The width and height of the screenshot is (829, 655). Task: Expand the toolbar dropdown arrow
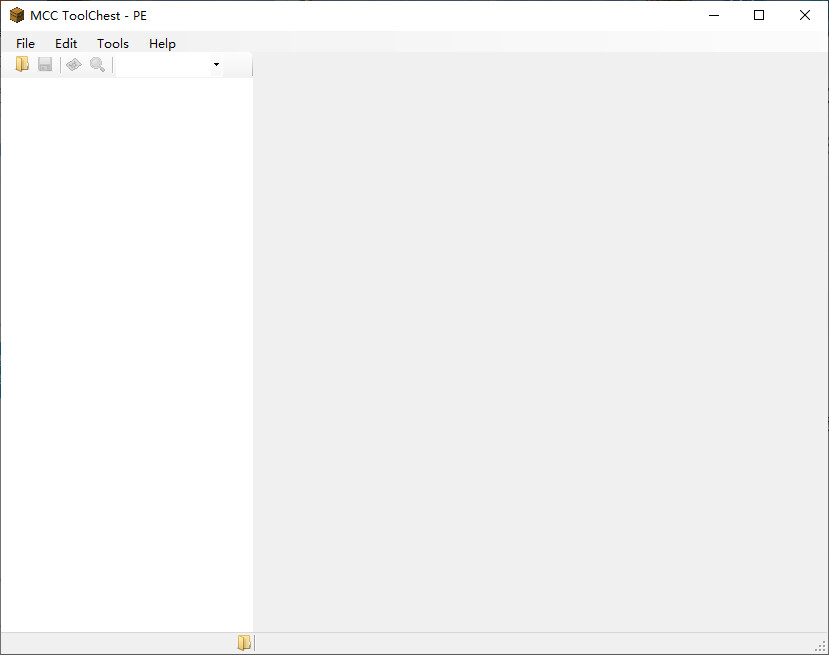click(216, 64)
